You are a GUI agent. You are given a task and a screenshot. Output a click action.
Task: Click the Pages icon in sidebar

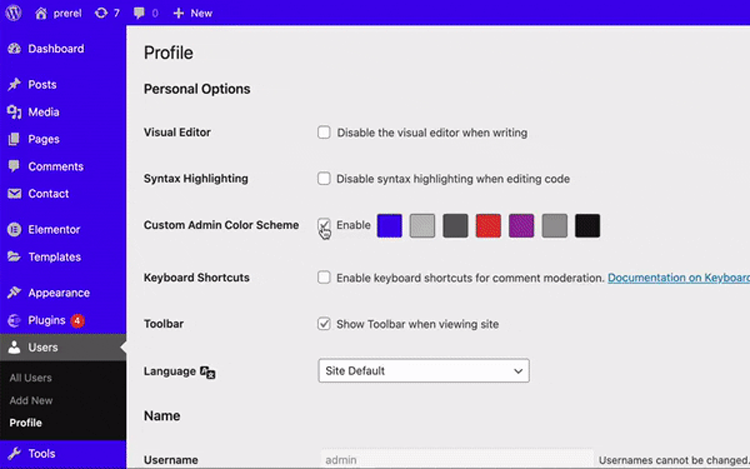(x=14, y=139)
